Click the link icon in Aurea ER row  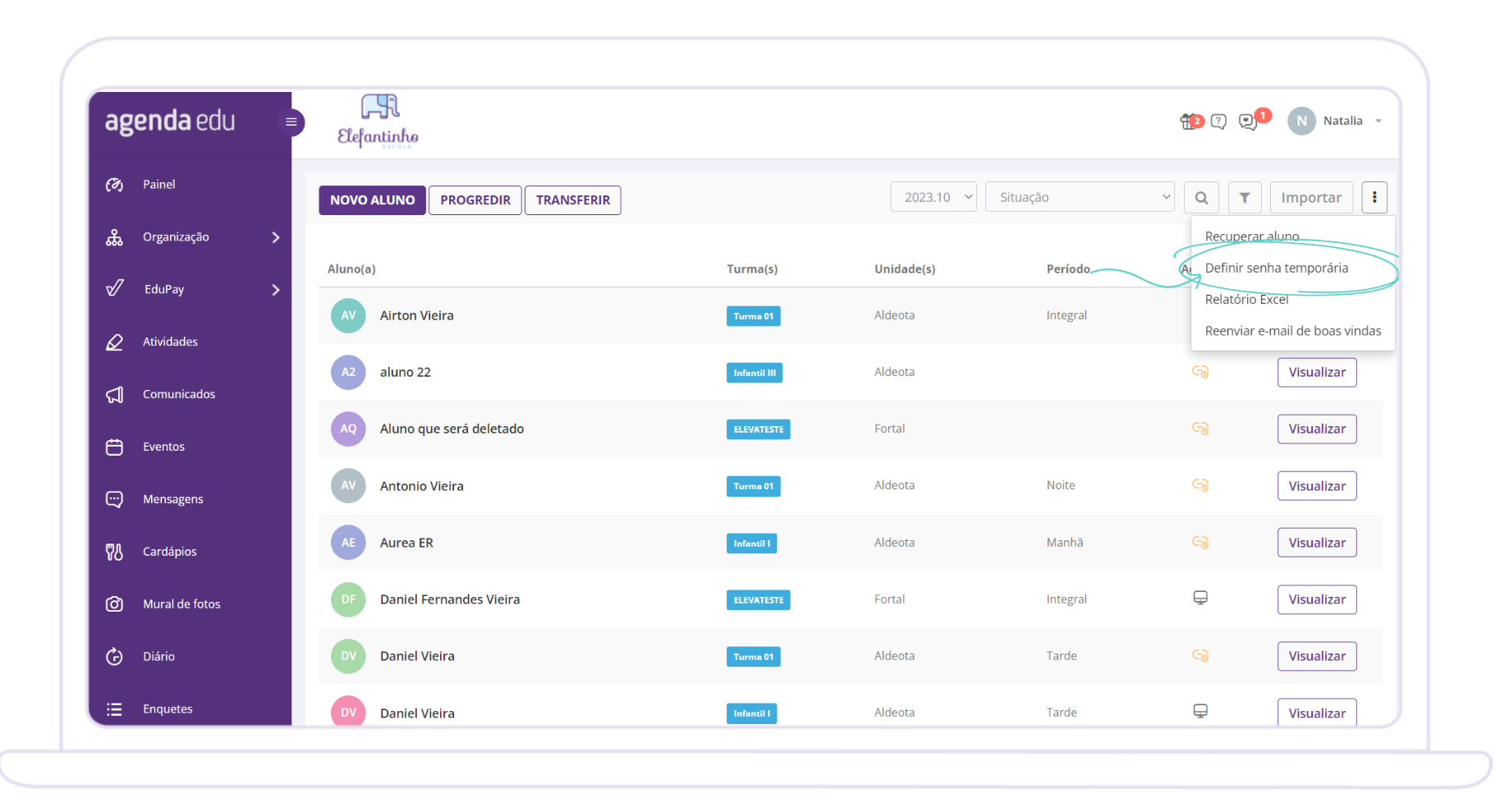(1200, 543)
